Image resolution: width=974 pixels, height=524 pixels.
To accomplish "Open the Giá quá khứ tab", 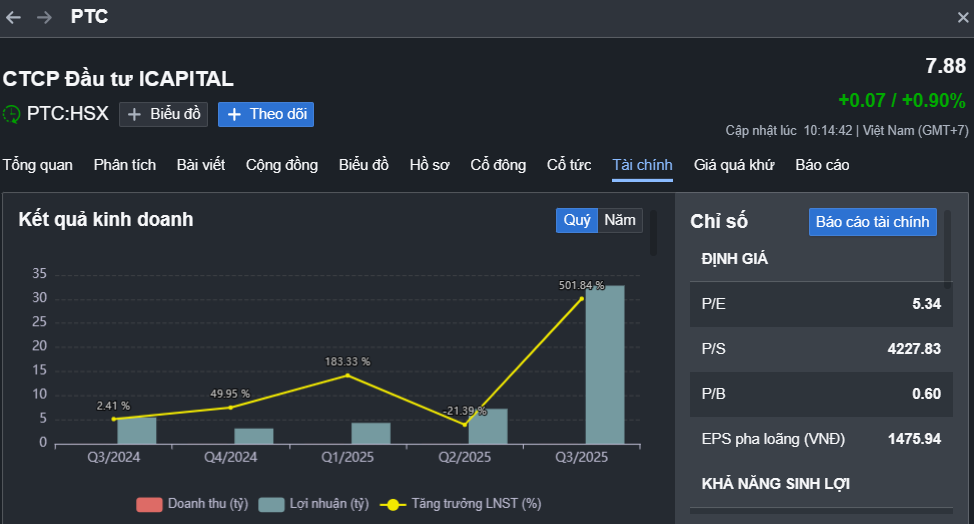I will pos(734,165).
